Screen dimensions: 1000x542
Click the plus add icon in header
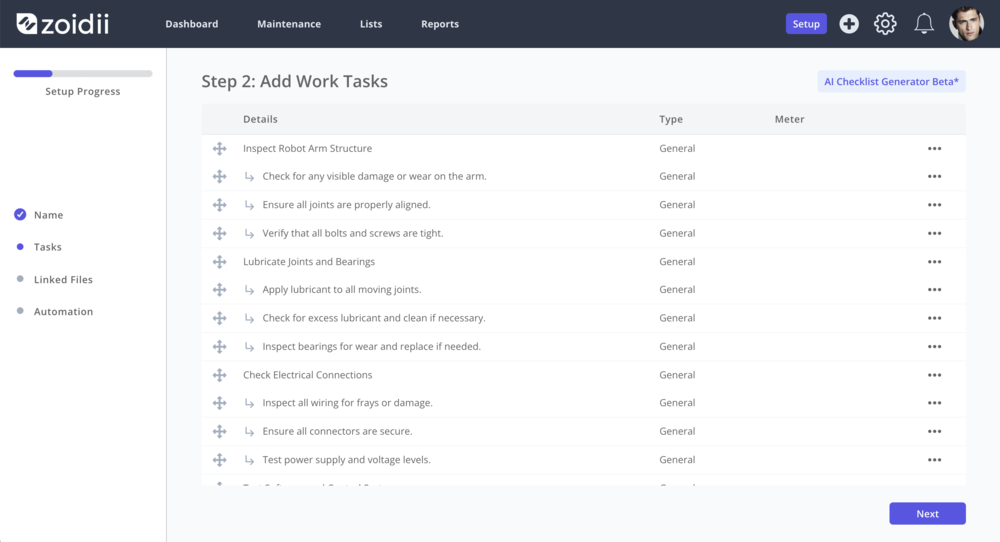pos(849,24)
